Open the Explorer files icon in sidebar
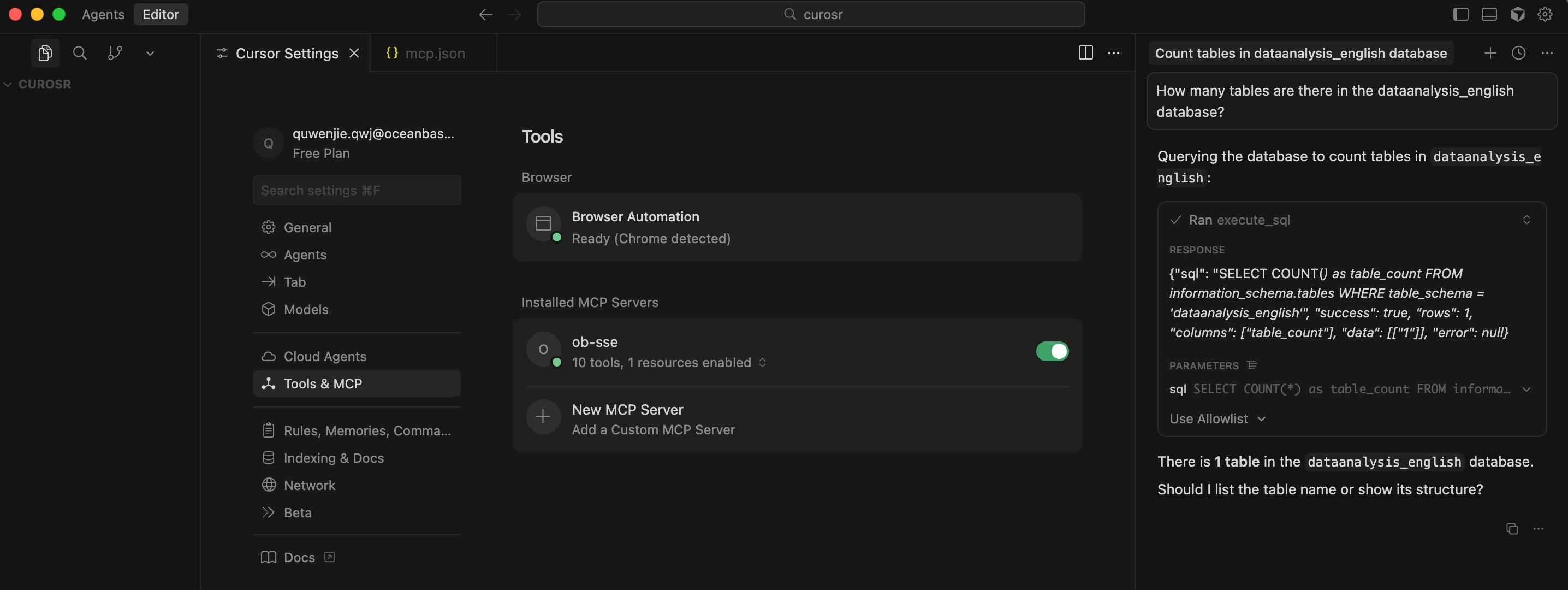The height and width of the screenshot is (590, 1568). click(x=44, y=53)
